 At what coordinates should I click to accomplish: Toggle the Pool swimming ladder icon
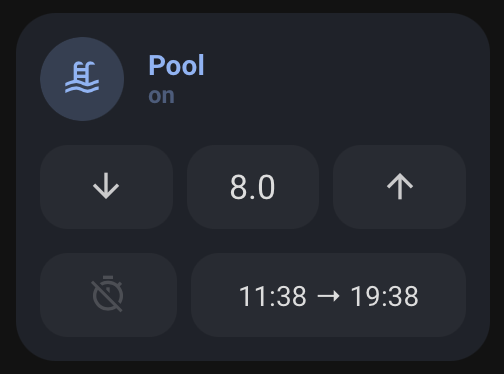coord(82,79)
